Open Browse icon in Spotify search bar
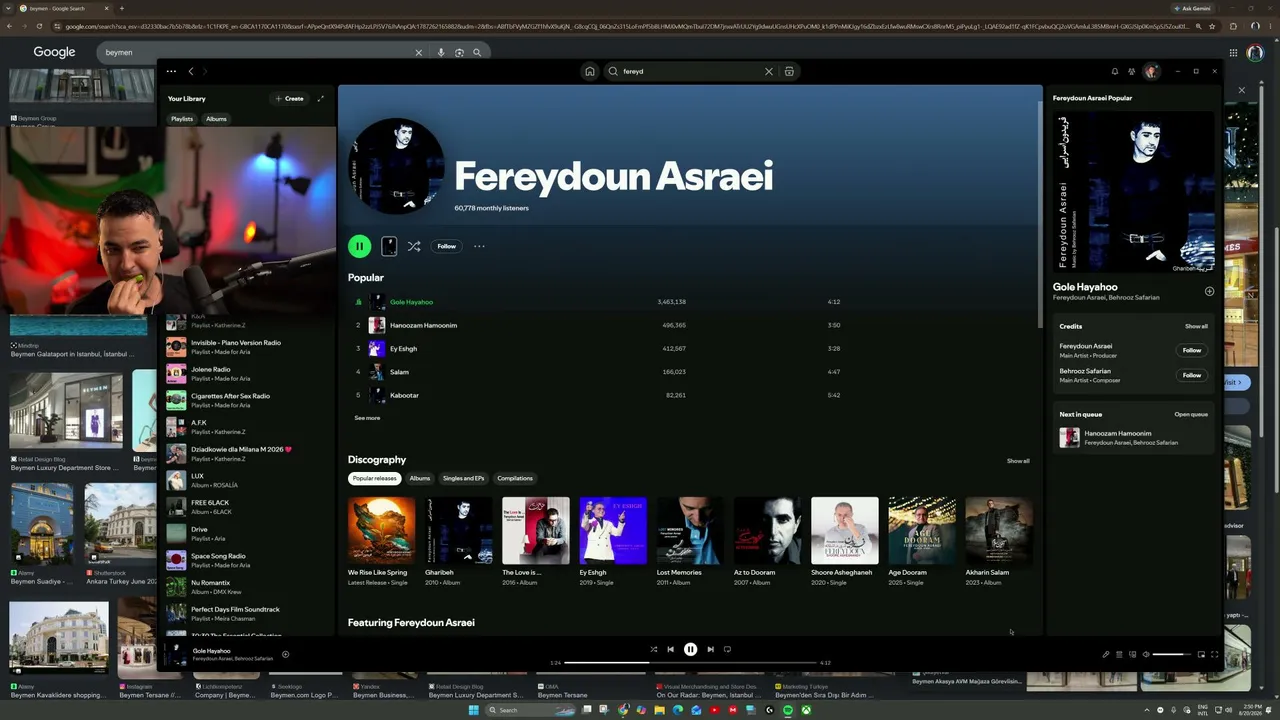1280x720 pixels. (x=789, y=71)
